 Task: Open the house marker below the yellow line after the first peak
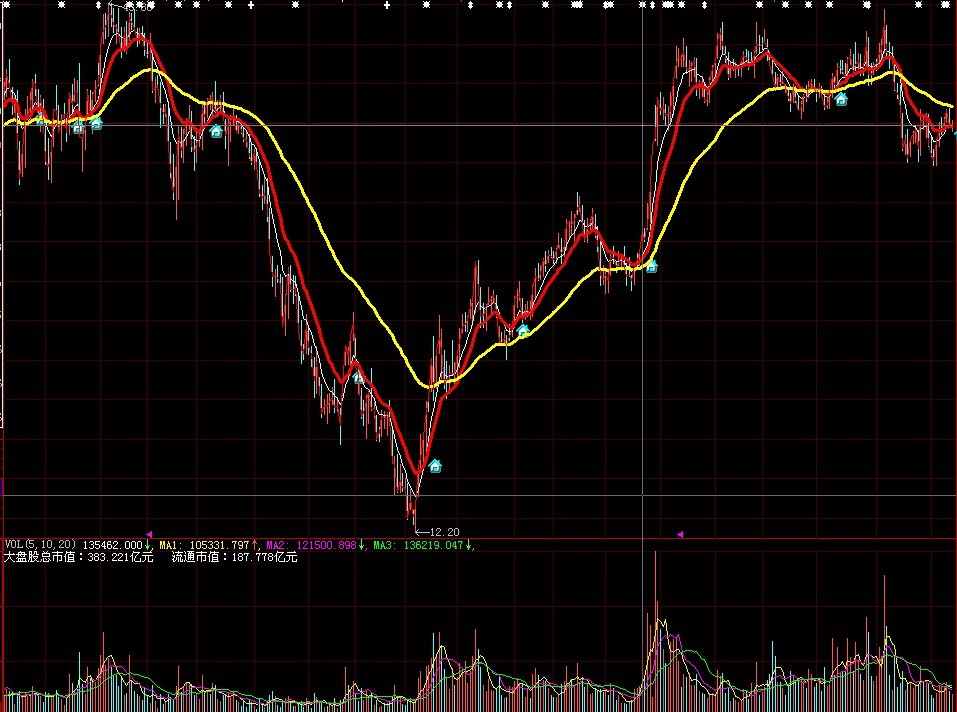click(x=216, y=131)
